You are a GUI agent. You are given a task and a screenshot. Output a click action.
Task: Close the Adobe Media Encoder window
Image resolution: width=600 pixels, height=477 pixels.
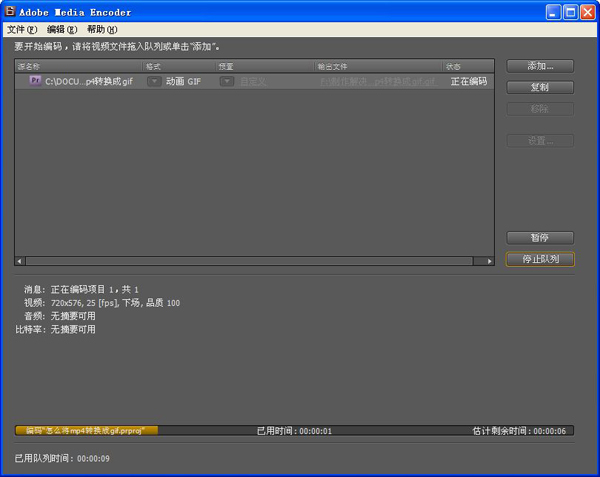587,12
